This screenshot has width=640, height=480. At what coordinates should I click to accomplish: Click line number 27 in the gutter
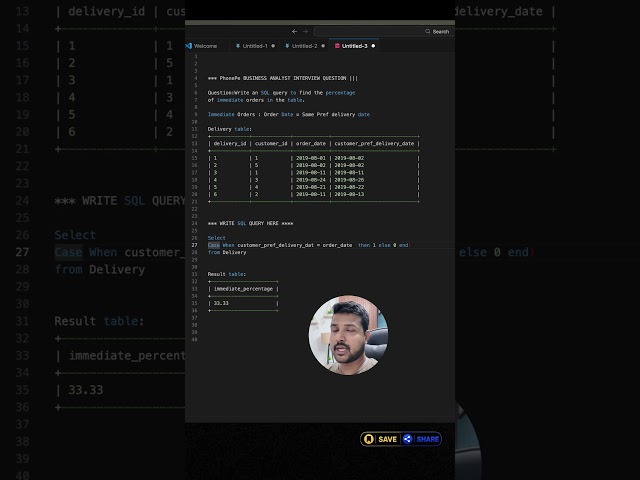click(x=194, y=245)
